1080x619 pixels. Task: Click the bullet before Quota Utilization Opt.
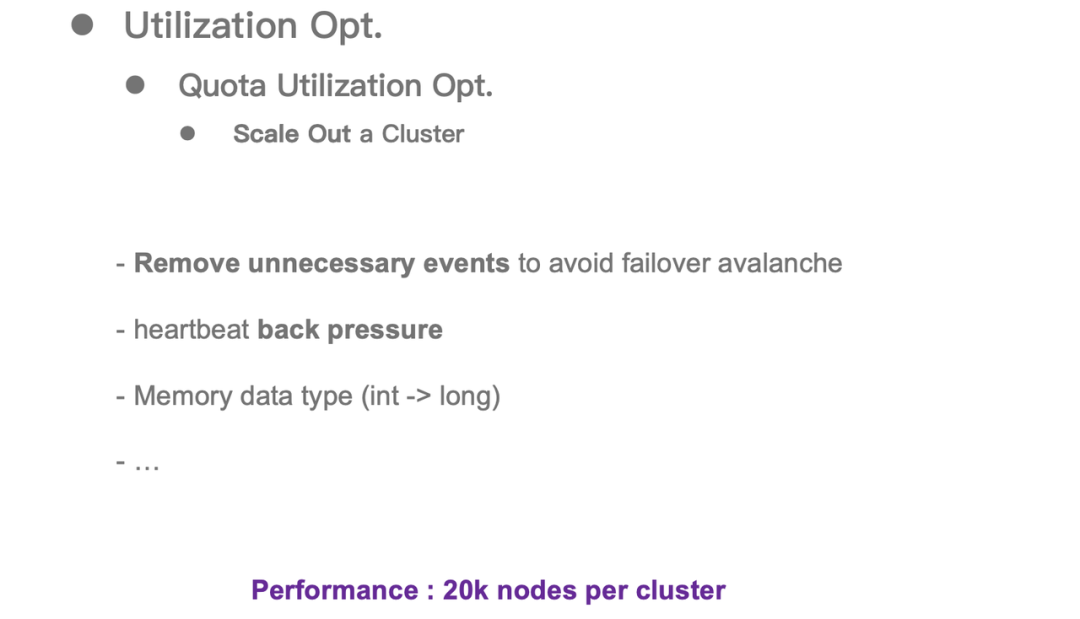pyautogui.click(x=136, y=85)
